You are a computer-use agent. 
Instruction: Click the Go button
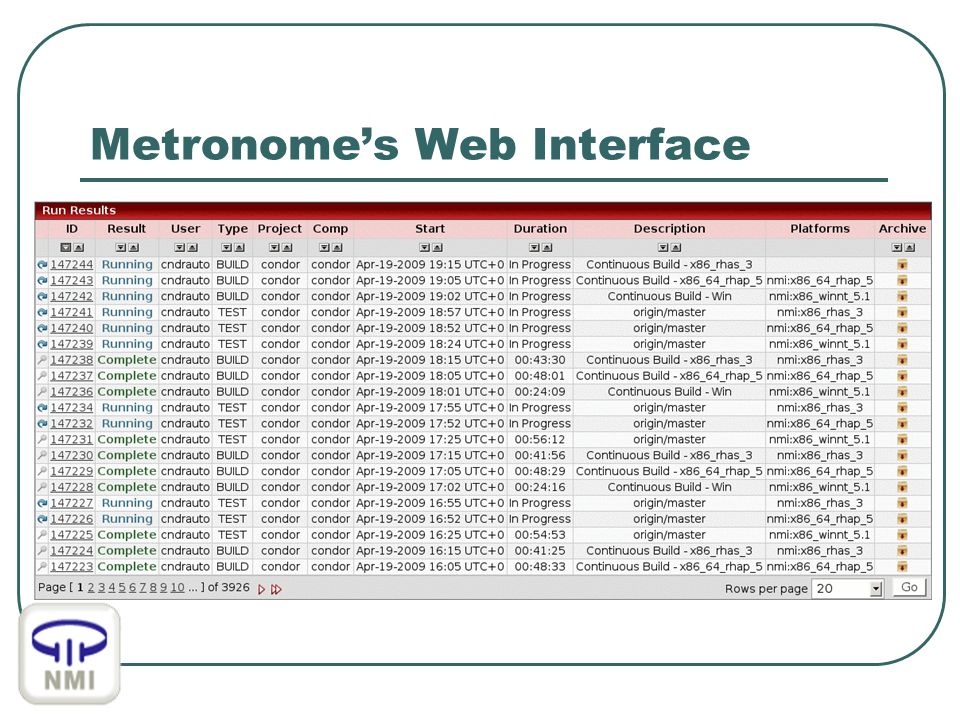pyautogui.click(x=909, y=587)
